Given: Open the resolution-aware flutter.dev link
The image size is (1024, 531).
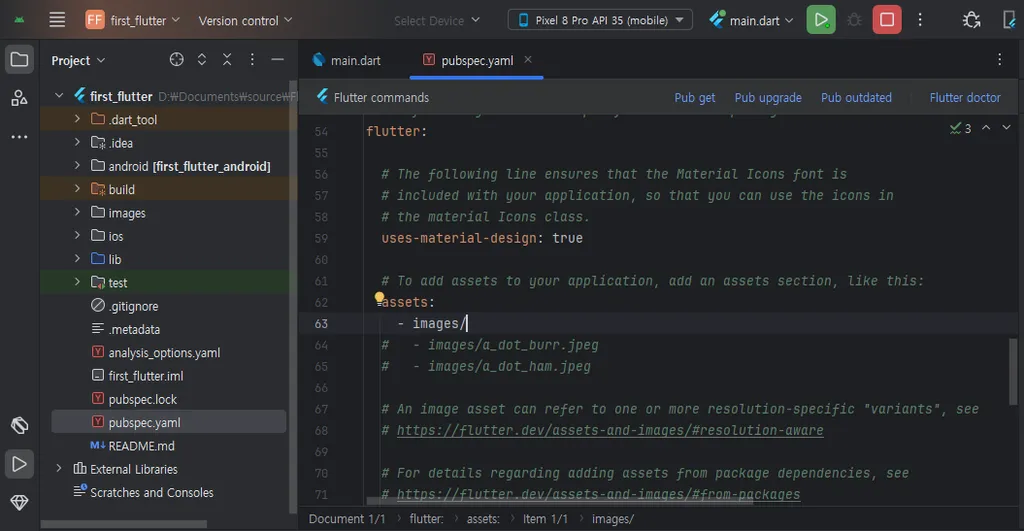Looking at the screenshot, I should coord(610,430).
